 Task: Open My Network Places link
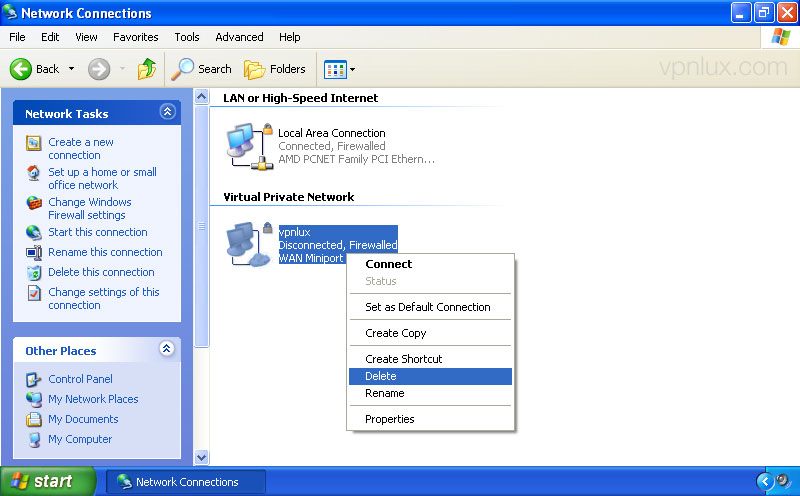click(93, 399)
